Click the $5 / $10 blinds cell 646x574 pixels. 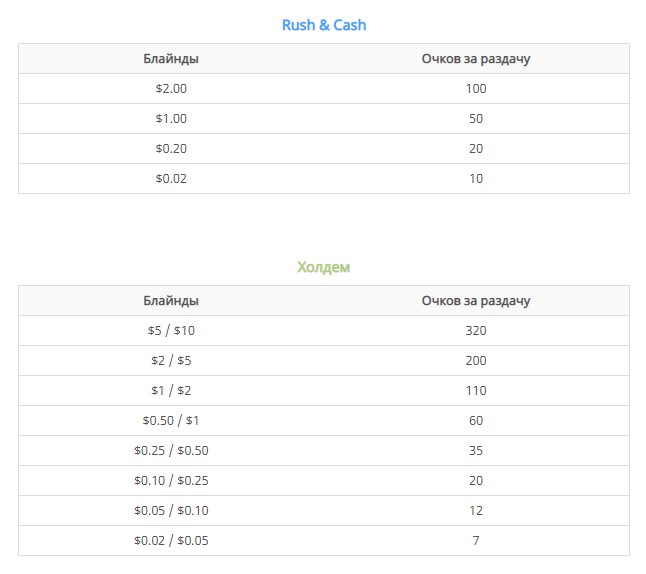click(x=171, y=330)
